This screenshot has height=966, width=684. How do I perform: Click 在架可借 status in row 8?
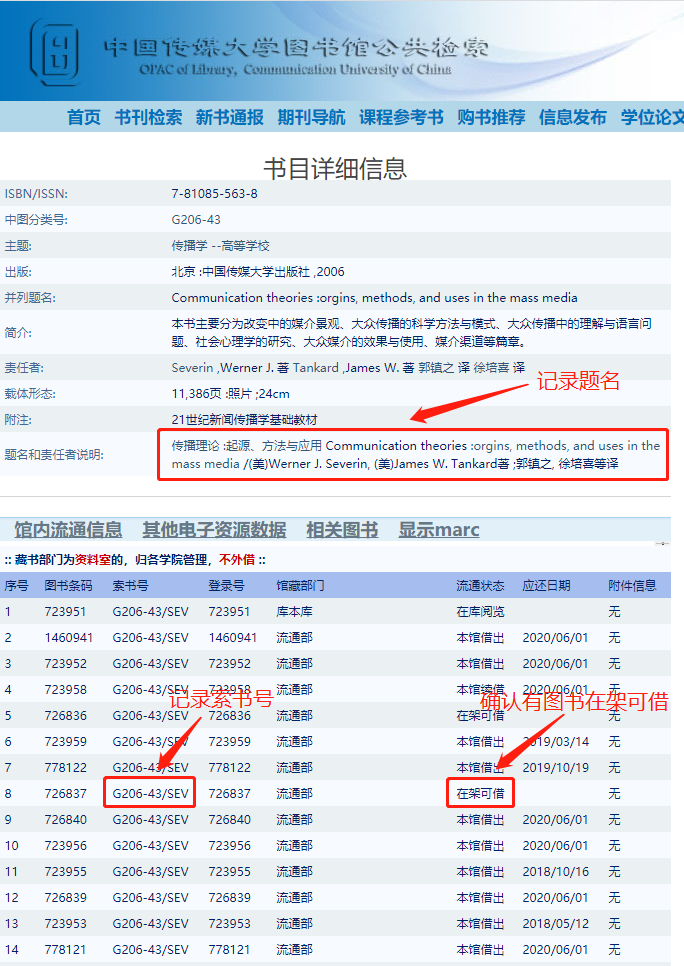[x=480, y=793]
